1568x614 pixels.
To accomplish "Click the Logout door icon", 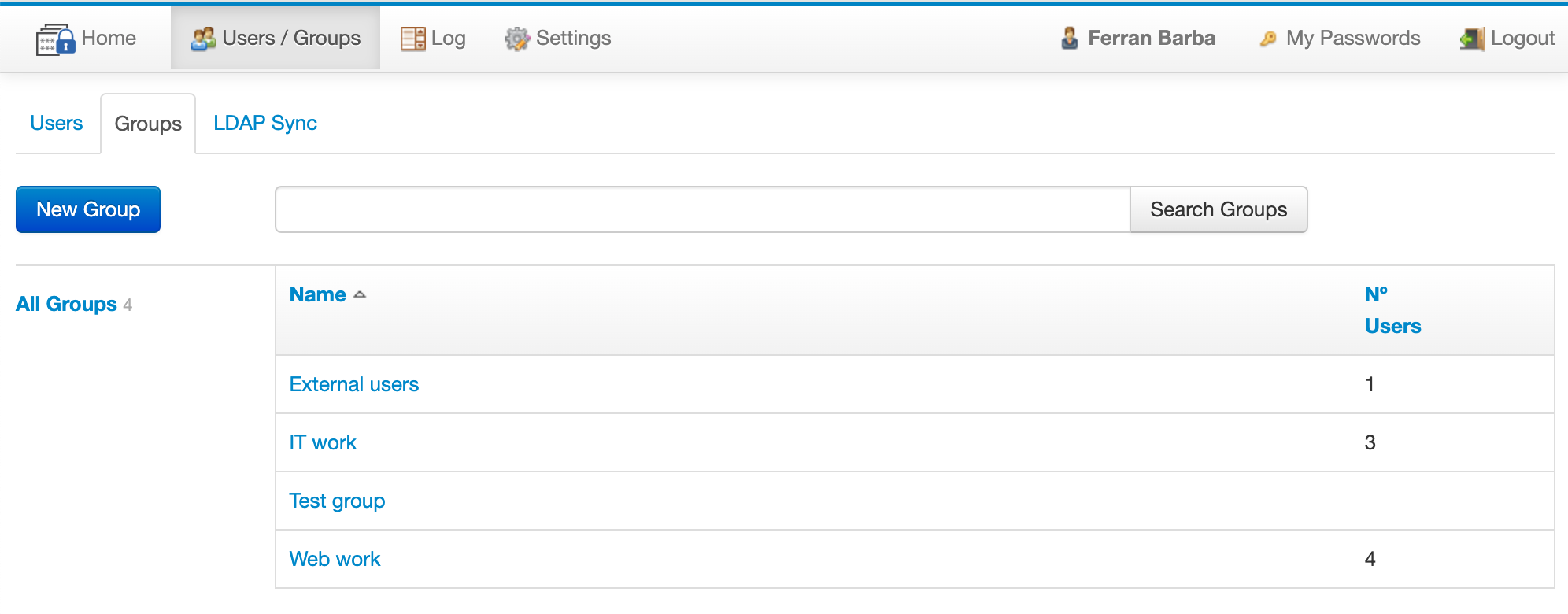I will (x=1472, y=39).
